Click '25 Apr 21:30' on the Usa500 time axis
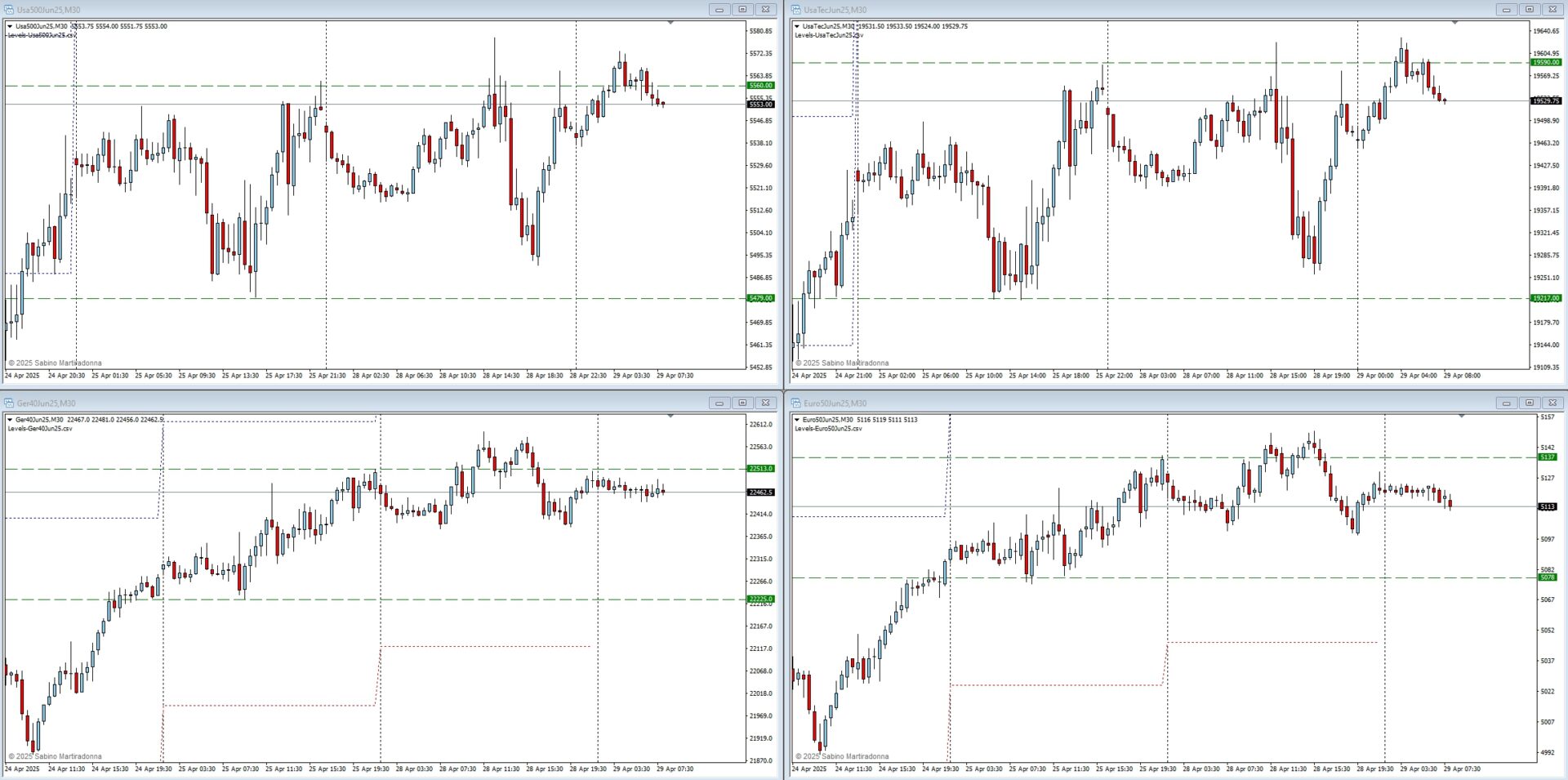Screen dimensions: 1568x780 tap(327, 376)
